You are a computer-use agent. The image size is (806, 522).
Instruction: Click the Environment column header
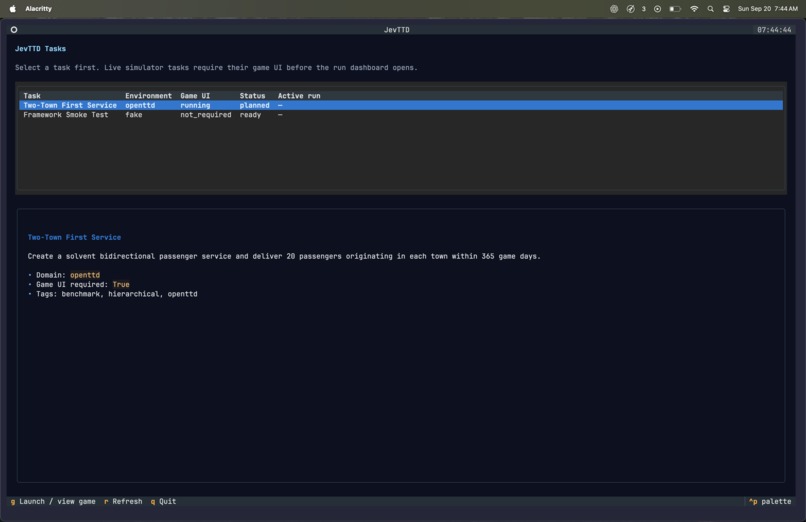coord(149,96)
